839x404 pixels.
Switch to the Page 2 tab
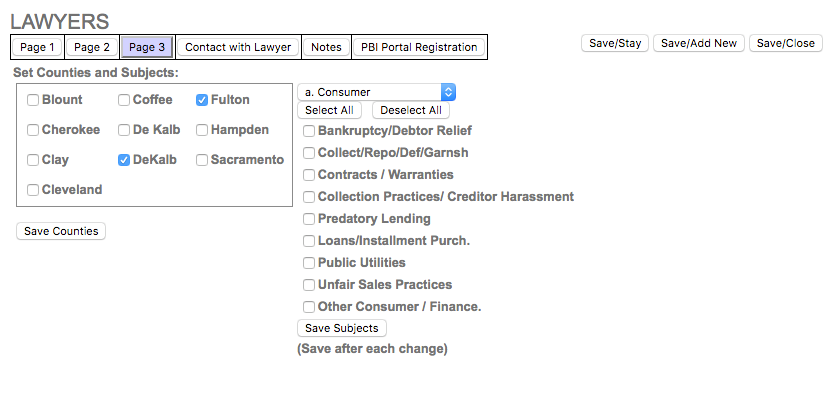point(92,47)
